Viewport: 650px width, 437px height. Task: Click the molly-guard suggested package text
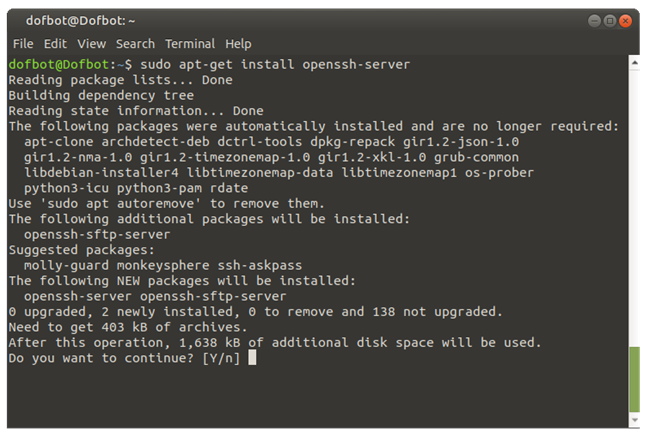(x=66, y=265)
